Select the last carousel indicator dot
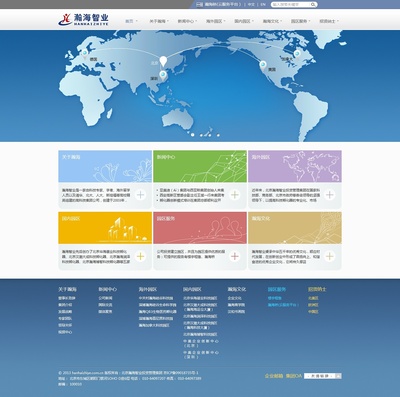Screen dimensions: 400x397 (218, 135)
